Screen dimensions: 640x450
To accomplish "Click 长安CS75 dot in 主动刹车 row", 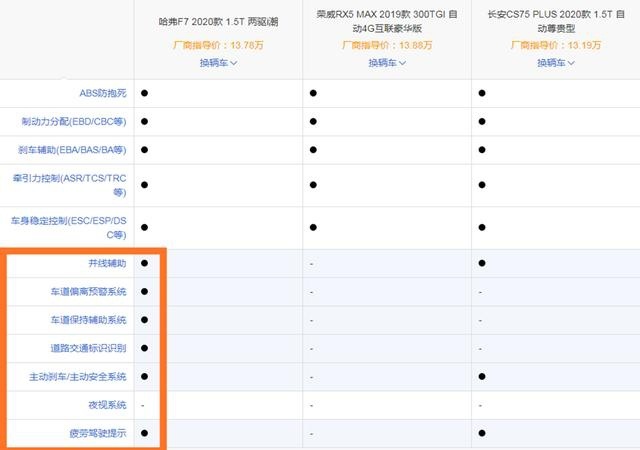I will [482, 376].
